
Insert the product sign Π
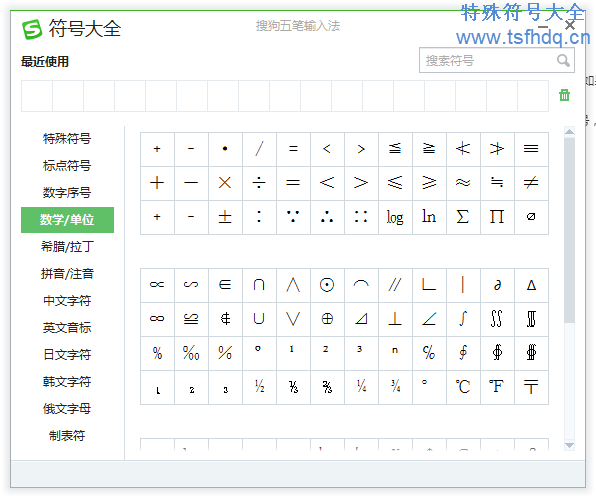(x=497, y=217)
